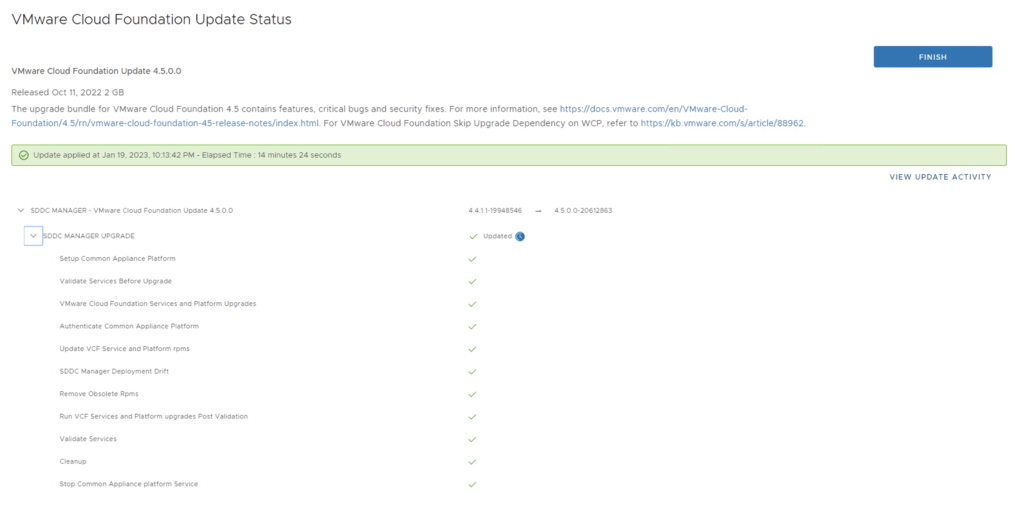Open VIEW UPDATE ACTIVITY link
This screenshot has width=1024, height=508.
pos(940,177)
